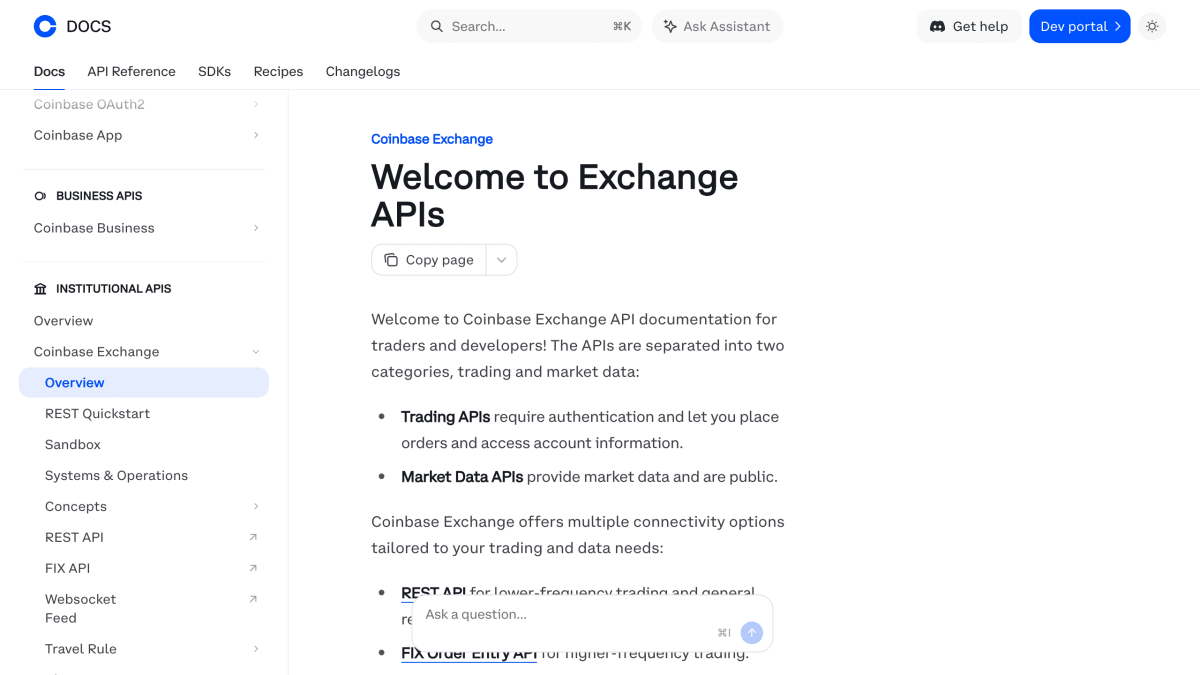This screenshot has height=675, width=1200.
Task: Open the API Reference tab
Action: [x=131, y=71]
